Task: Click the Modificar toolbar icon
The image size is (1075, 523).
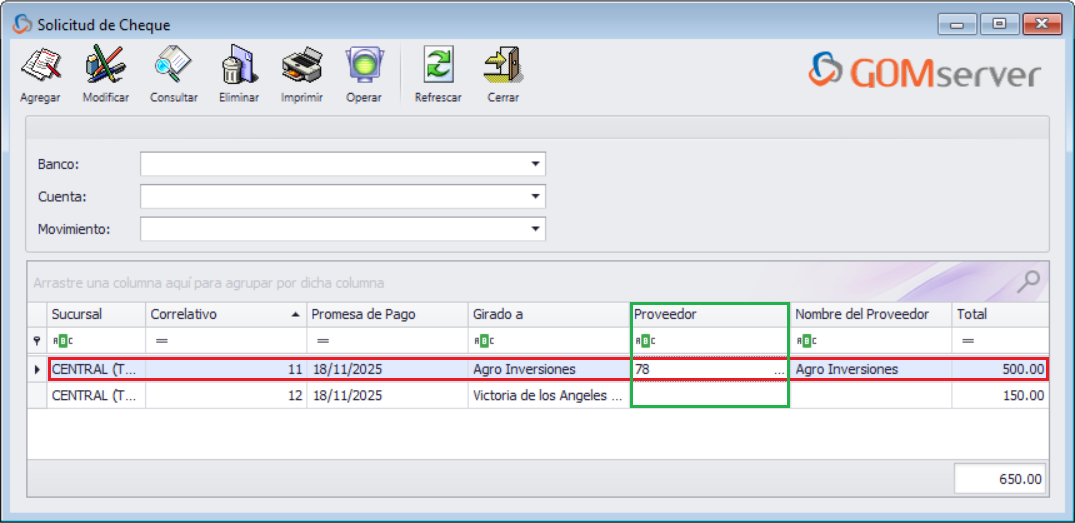Action: [106, 65]
